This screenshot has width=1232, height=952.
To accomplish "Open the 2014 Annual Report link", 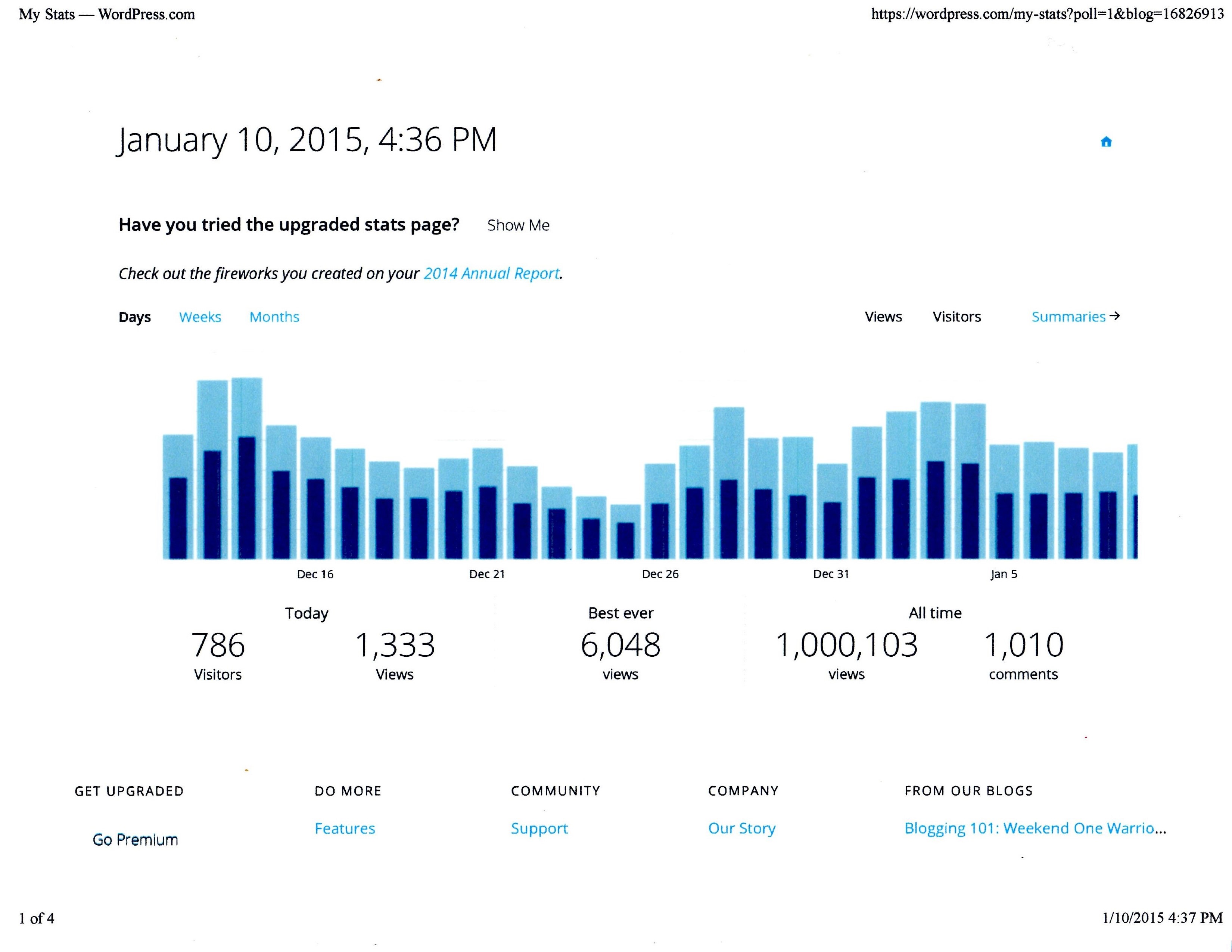I will coord(491,274).
